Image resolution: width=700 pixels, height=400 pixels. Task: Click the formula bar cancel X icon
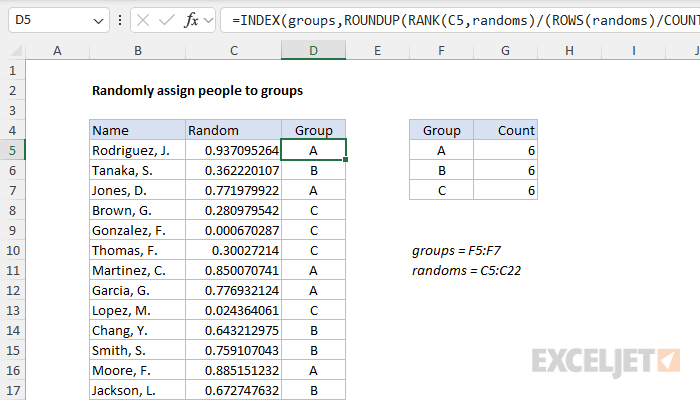coord(143,20)
